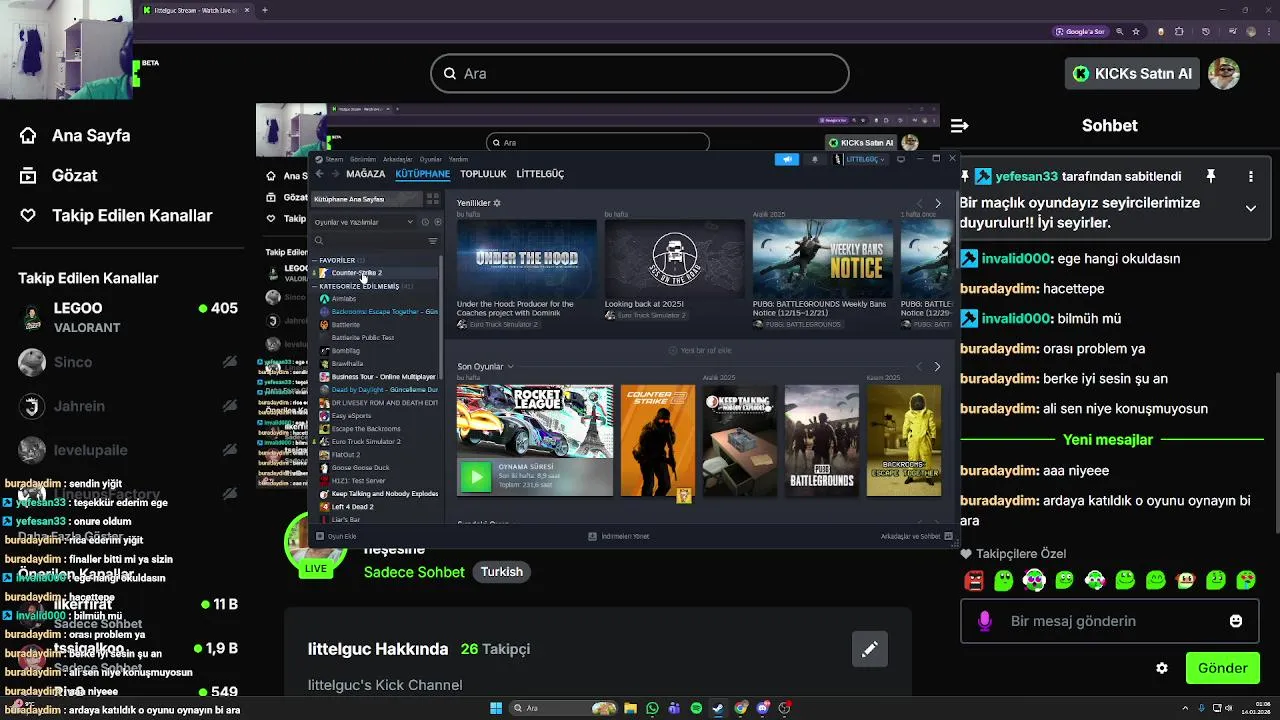1280x720 pixels.
Task: Edit channel info with the pencil button
Action: click(x=870, y=649)
